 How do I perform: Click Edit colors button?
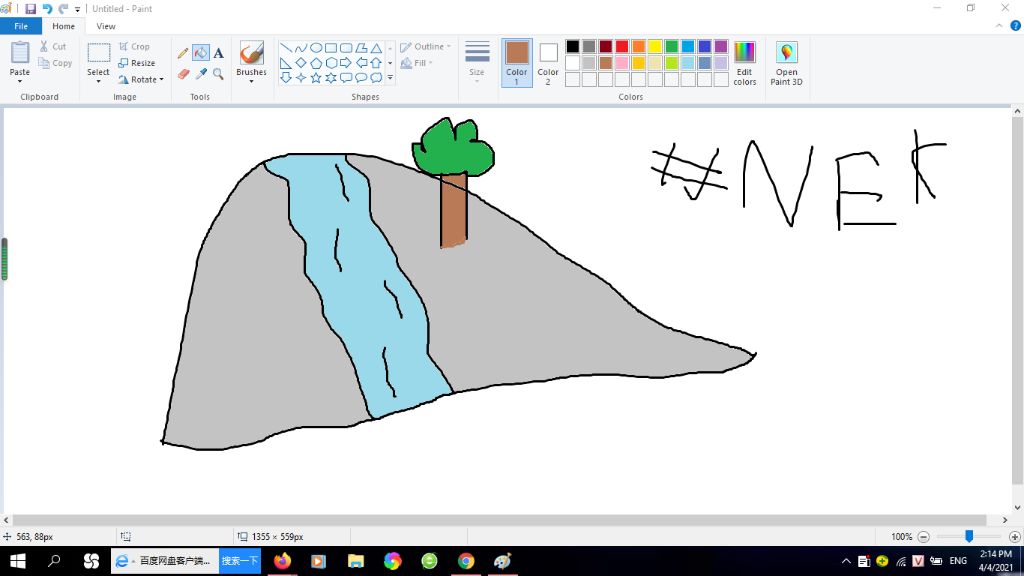[x=744, y=63]
